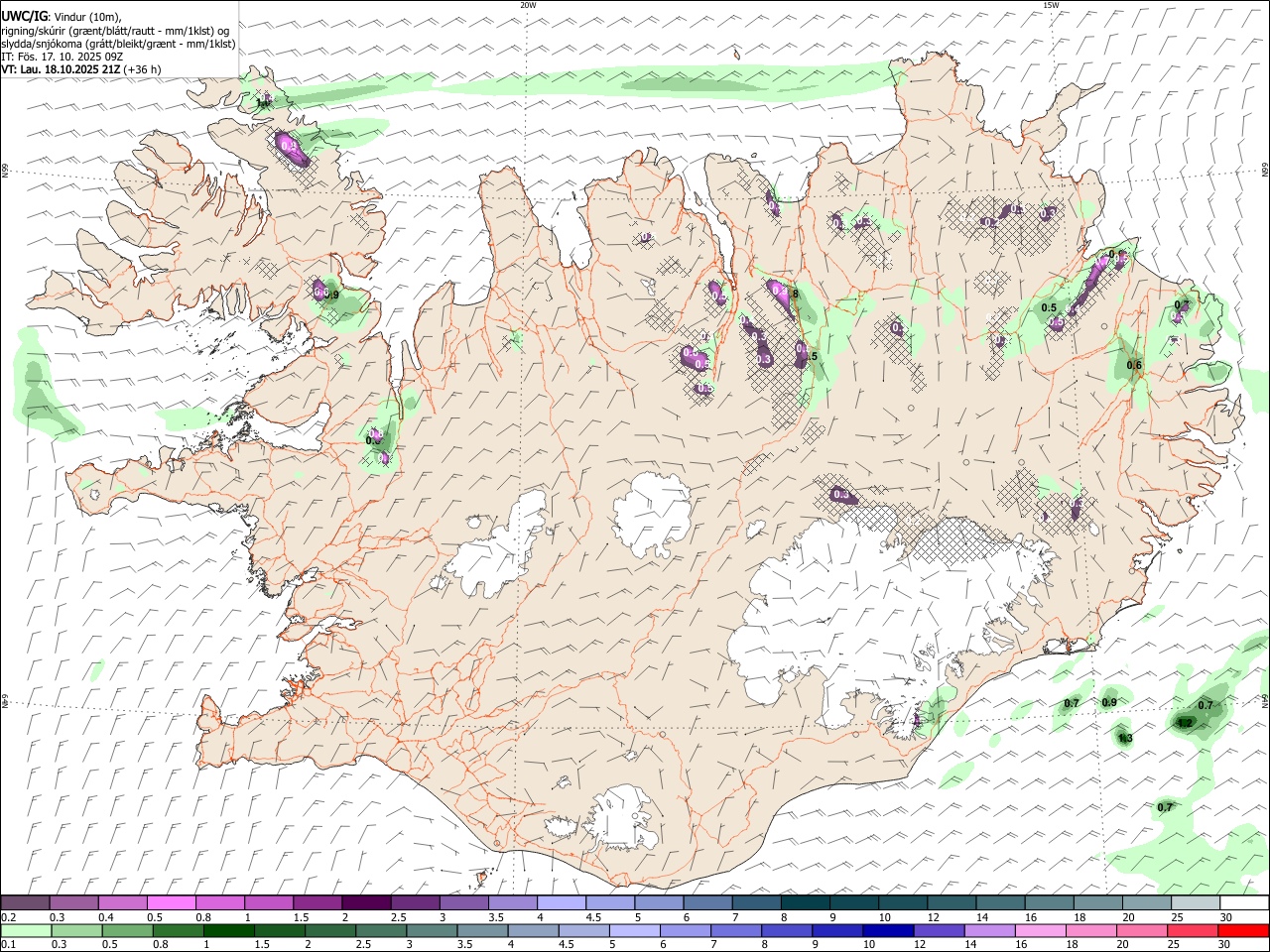Click the 0.8 swatch on the rain scale

(x=178, y=931)
